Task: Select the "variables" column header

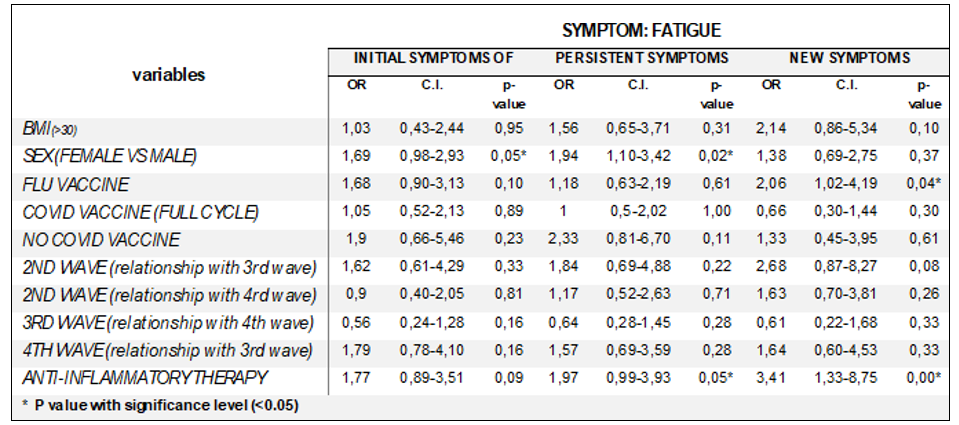Action: pyautogui.click(x=168, y=74)
